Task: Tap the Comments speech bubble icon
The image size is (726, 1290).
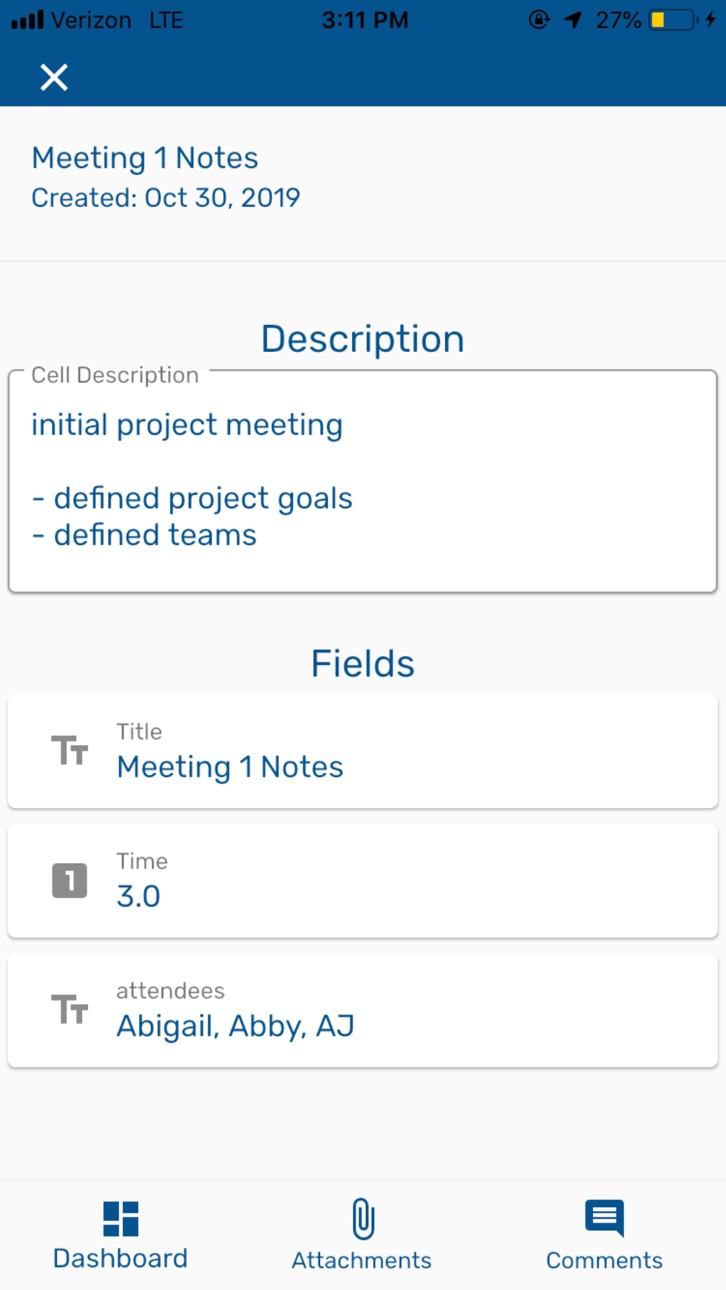Action: 604,1218
